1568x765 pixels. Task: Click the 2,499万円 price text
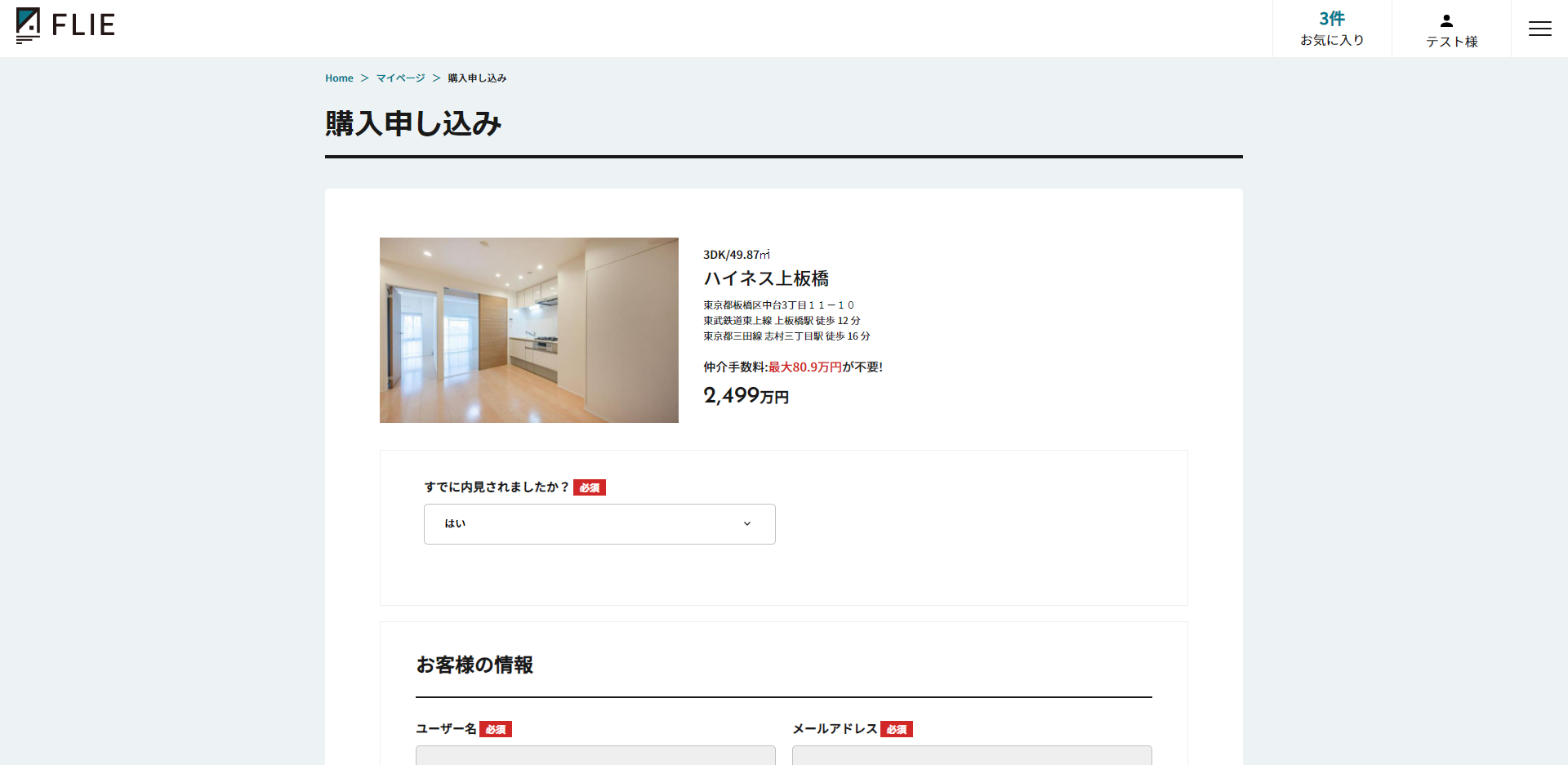(x=745, y=396)
